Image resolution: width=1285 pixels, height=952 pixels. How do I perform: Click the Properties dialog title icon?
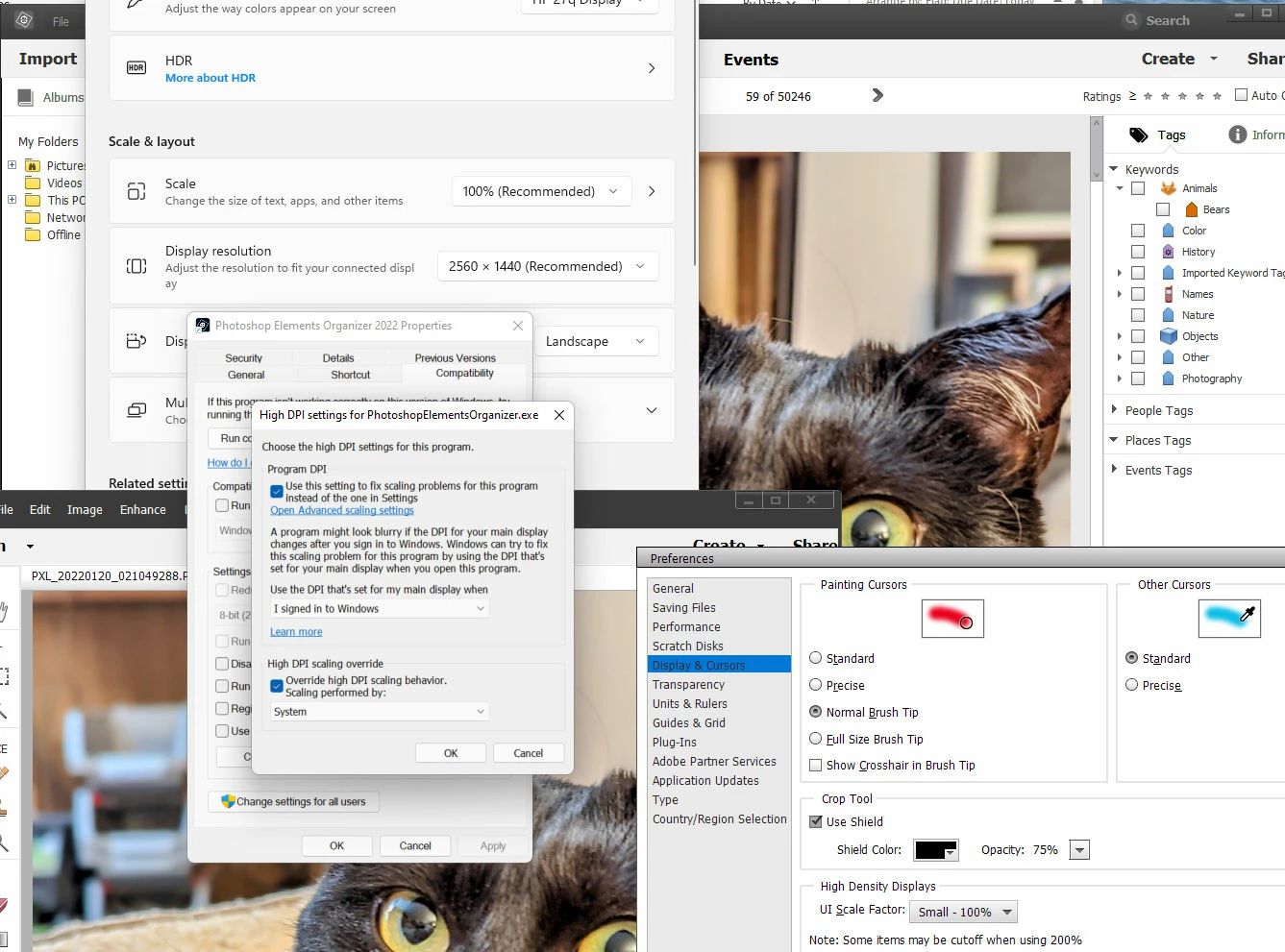coord(203,326)
